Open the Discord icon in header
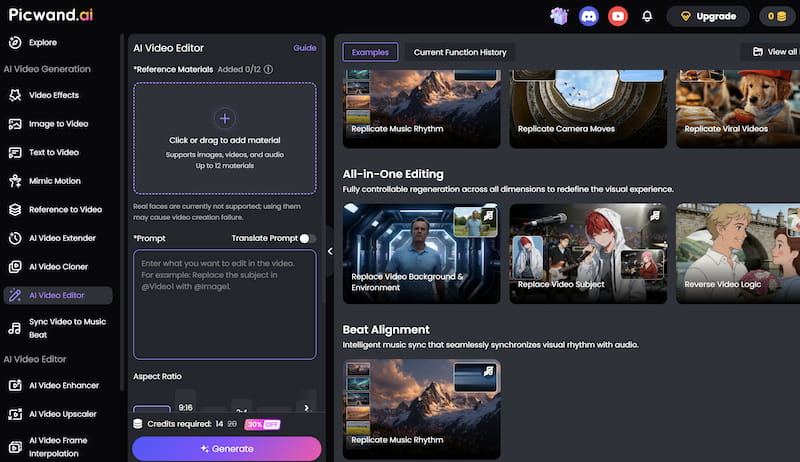The image size is (800, 462). 588,16
